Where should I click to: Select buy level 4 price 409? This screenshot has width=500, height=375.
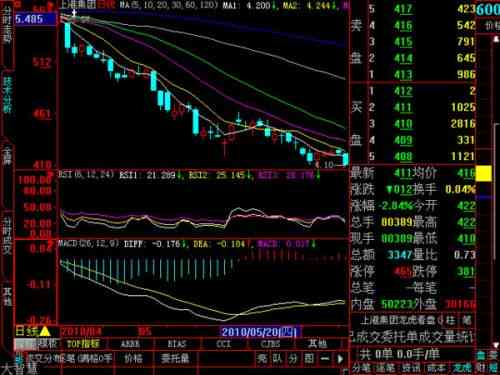point(403,140)
